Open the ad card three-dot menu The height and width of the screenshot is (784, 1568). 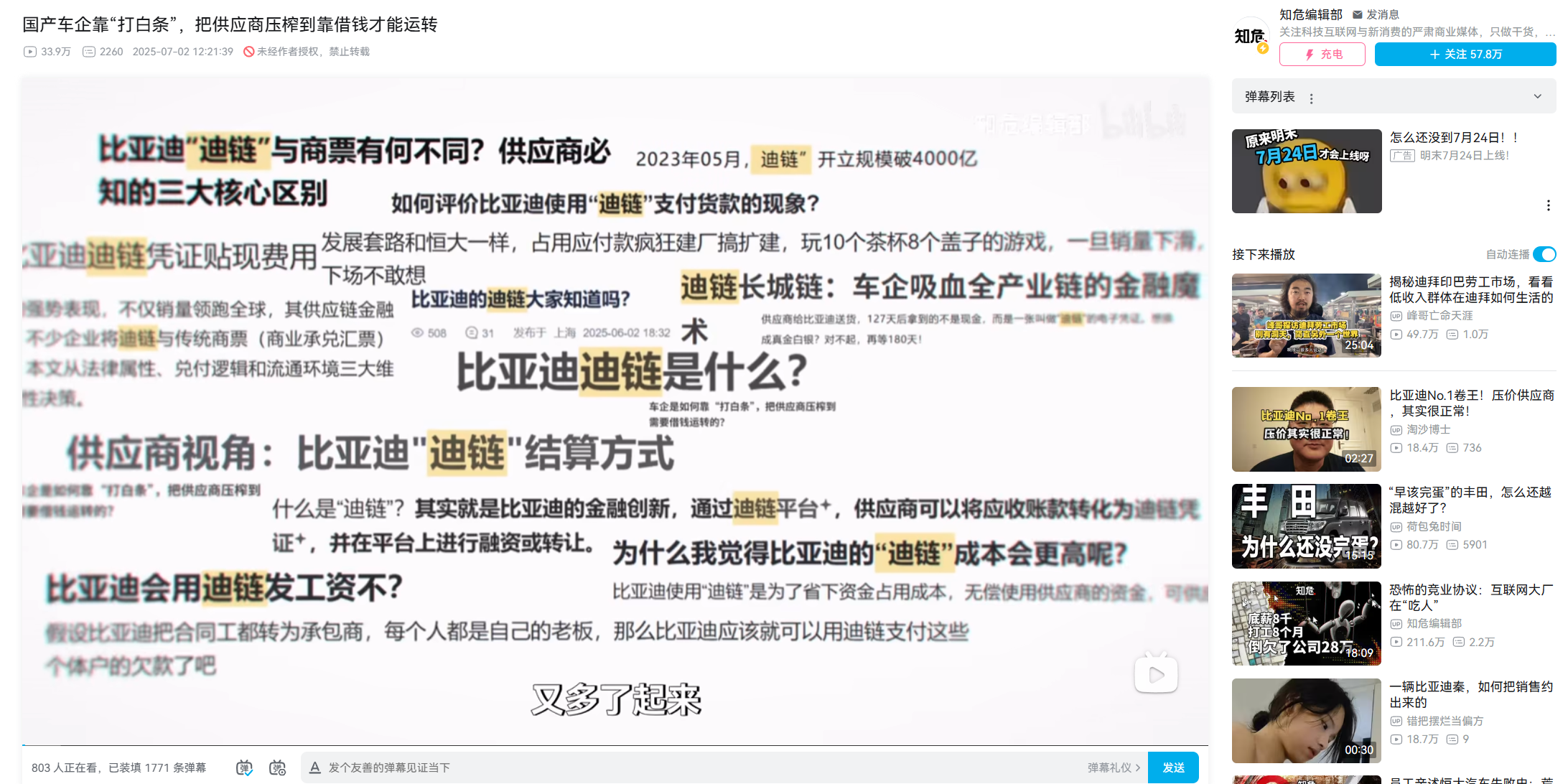(1548, 205)
